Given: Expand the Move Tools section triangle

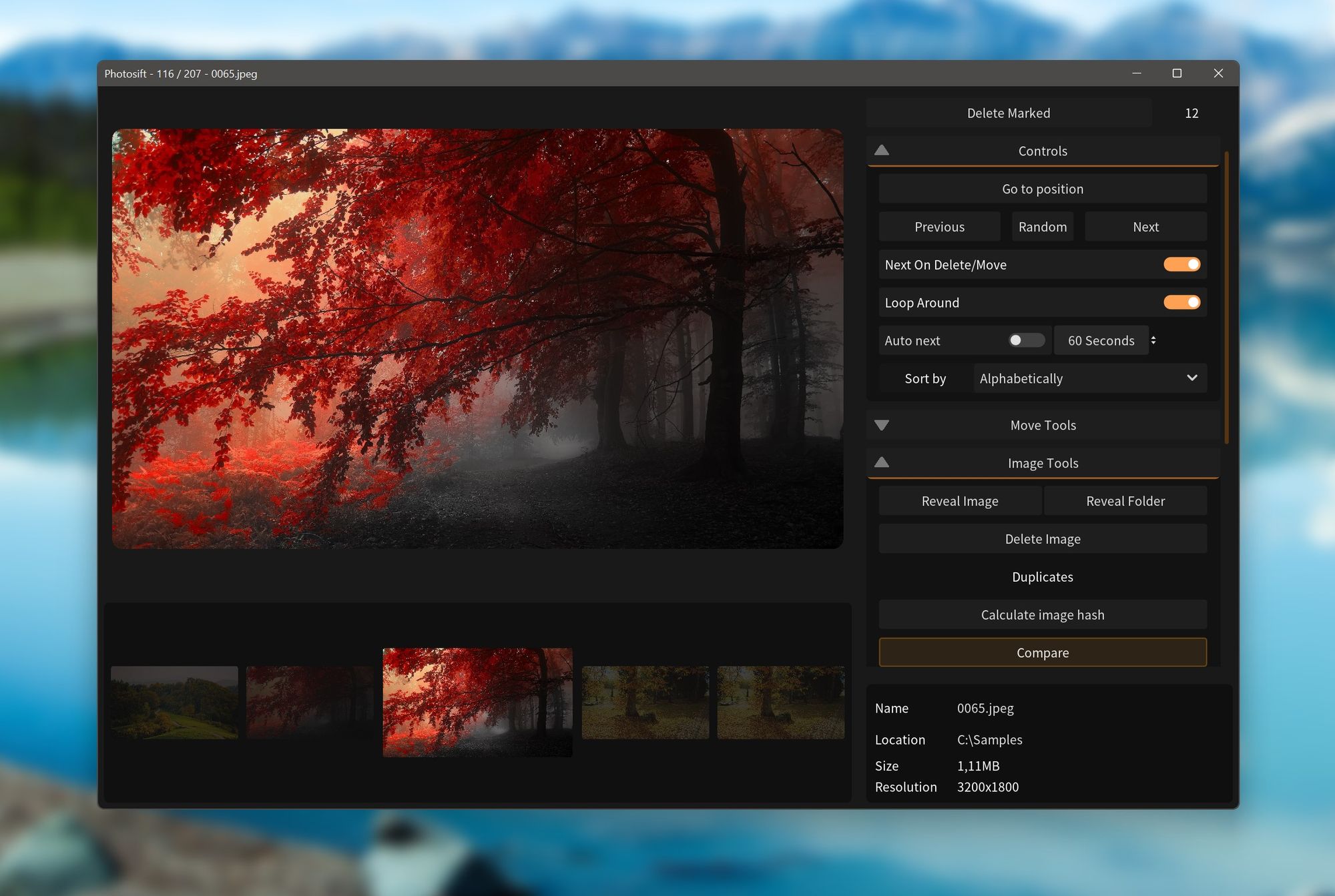Looking at the screenshot, I should coord(882,425).
